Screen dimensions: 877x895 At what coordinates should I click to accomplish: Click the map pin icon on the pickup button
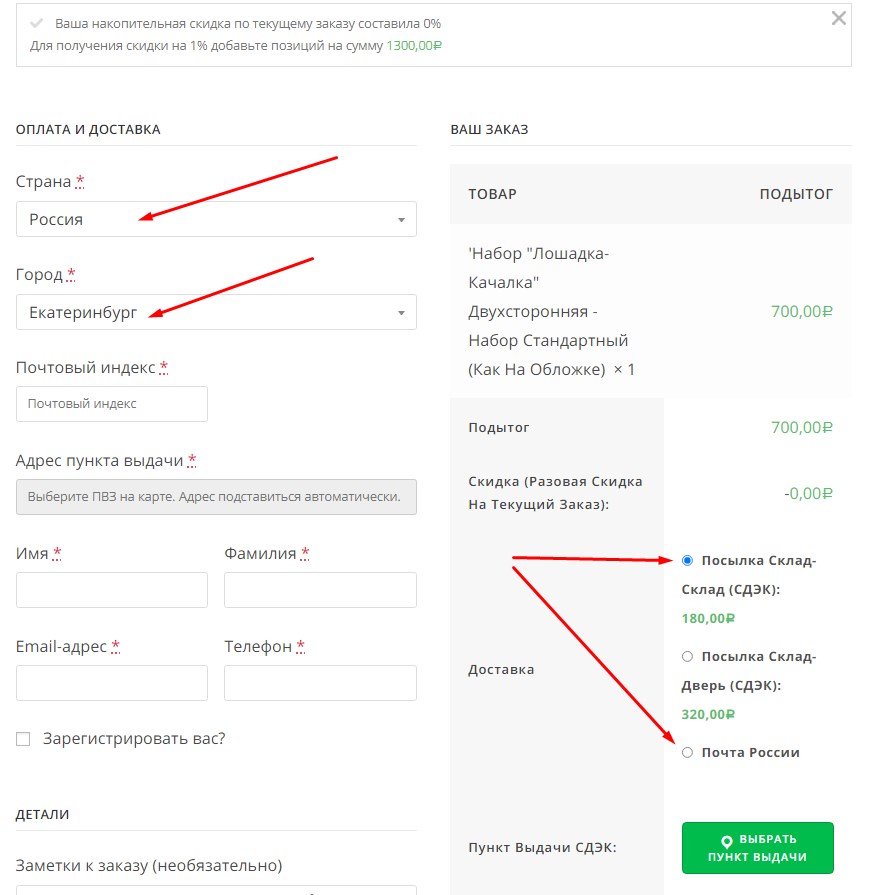pyautogui.click(x=727, y=841)
